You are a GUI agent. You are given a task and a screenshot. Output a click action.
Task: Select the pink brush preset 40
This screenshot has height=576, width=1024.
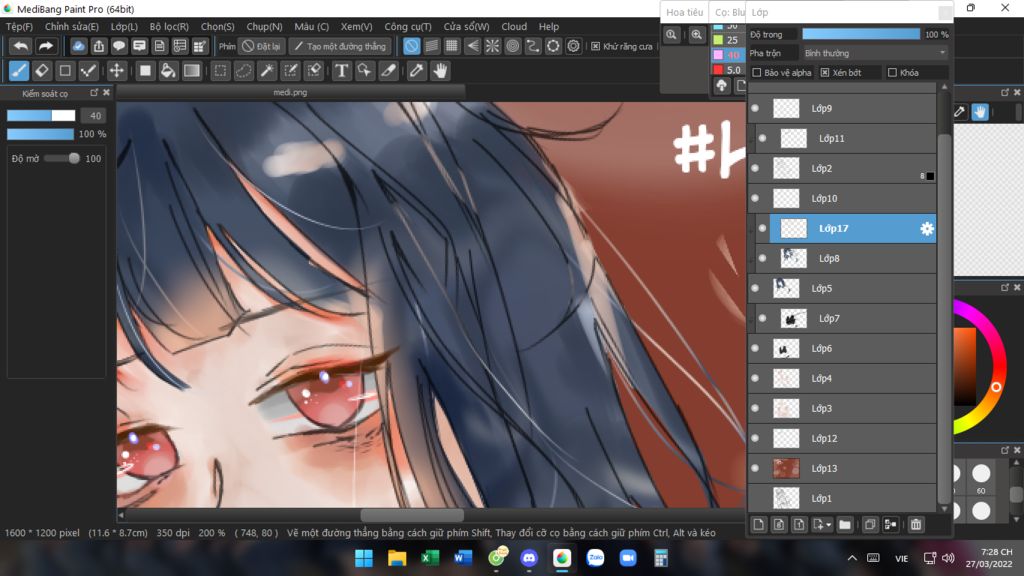click(727, 55)
